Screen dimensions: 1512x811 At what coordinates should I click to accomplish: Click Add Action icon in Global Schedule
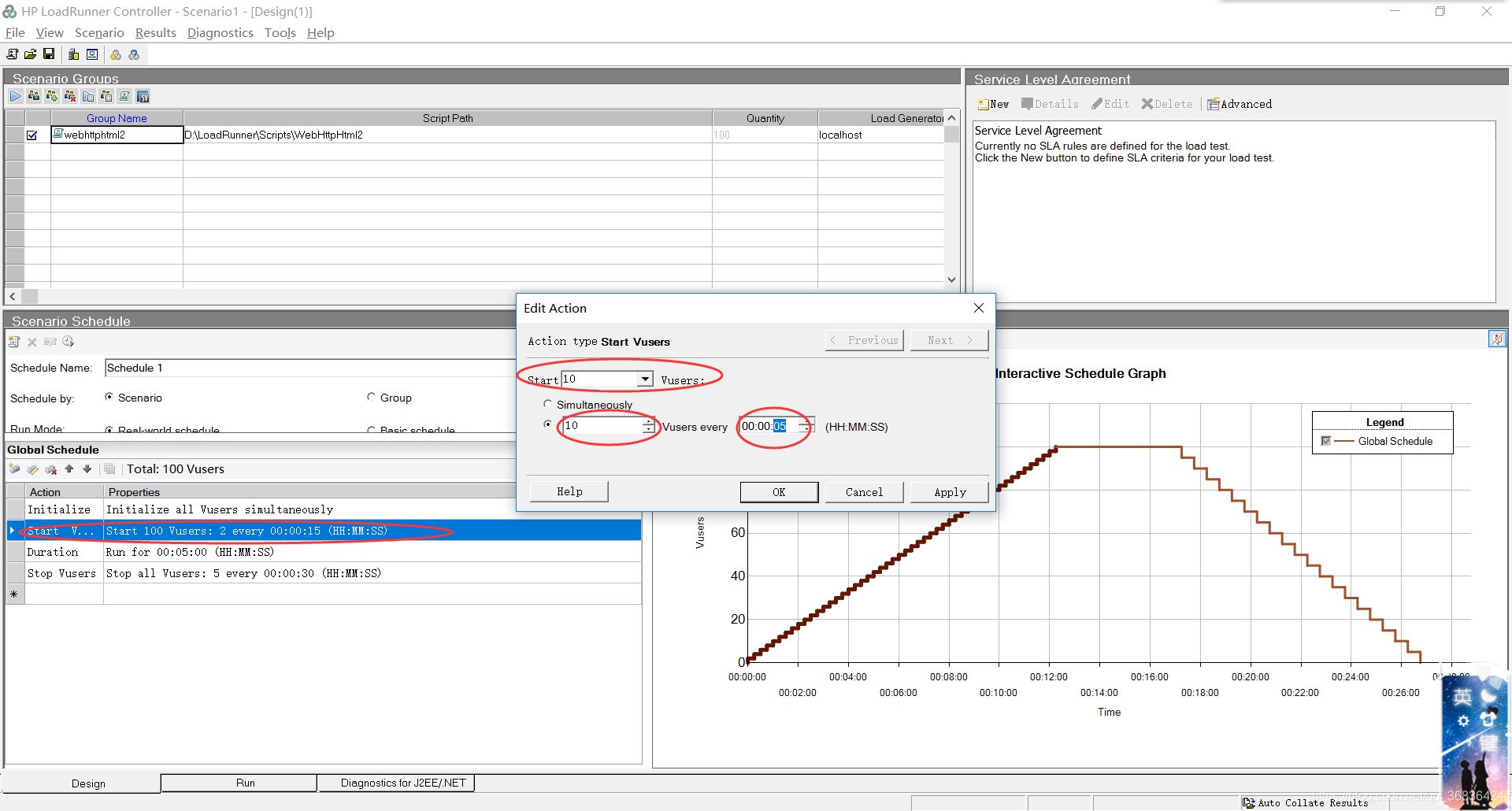tap(14, 469)
